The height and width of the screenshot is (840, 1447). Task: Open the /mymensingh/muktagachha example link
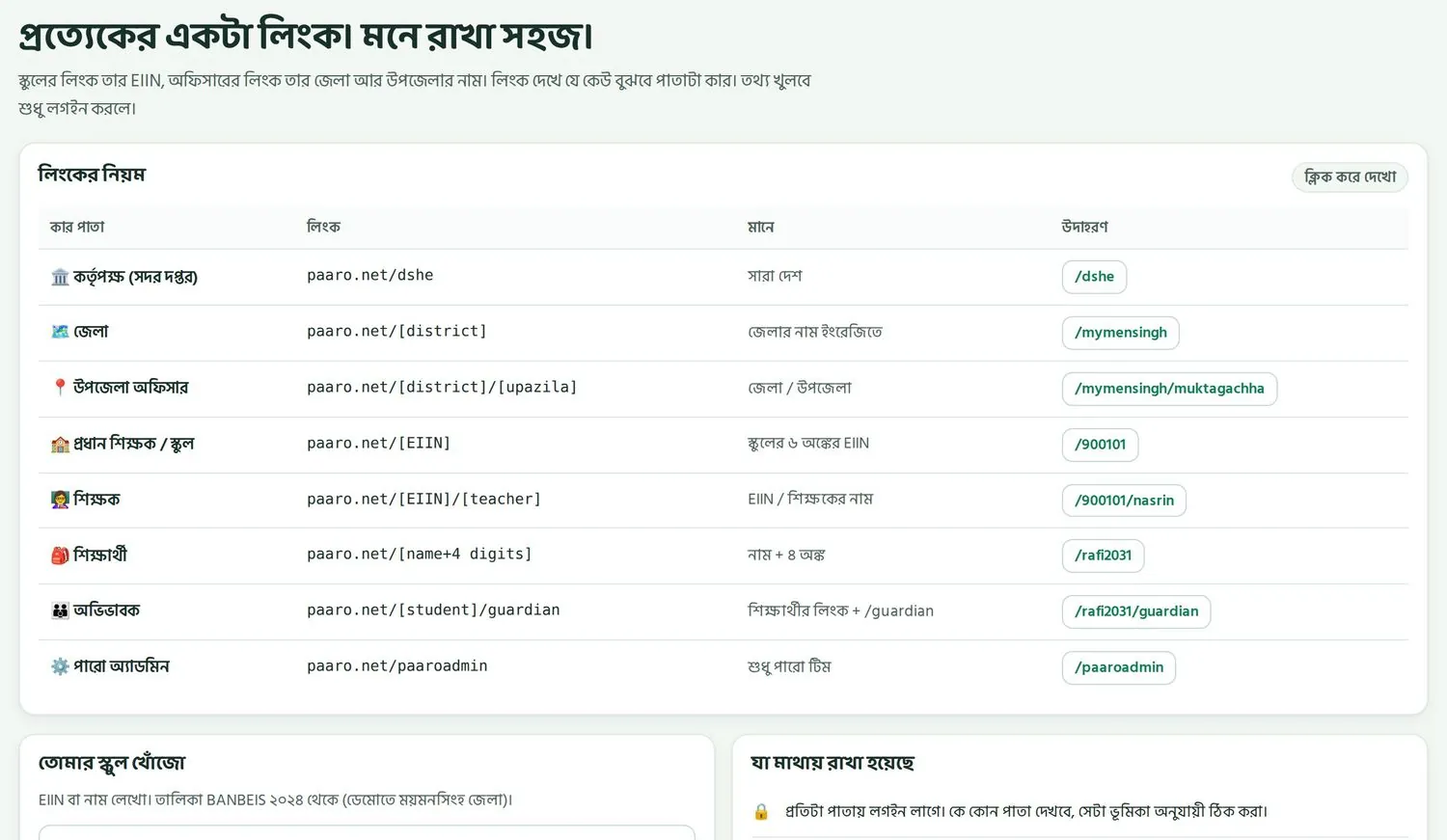pos(1169,389)
